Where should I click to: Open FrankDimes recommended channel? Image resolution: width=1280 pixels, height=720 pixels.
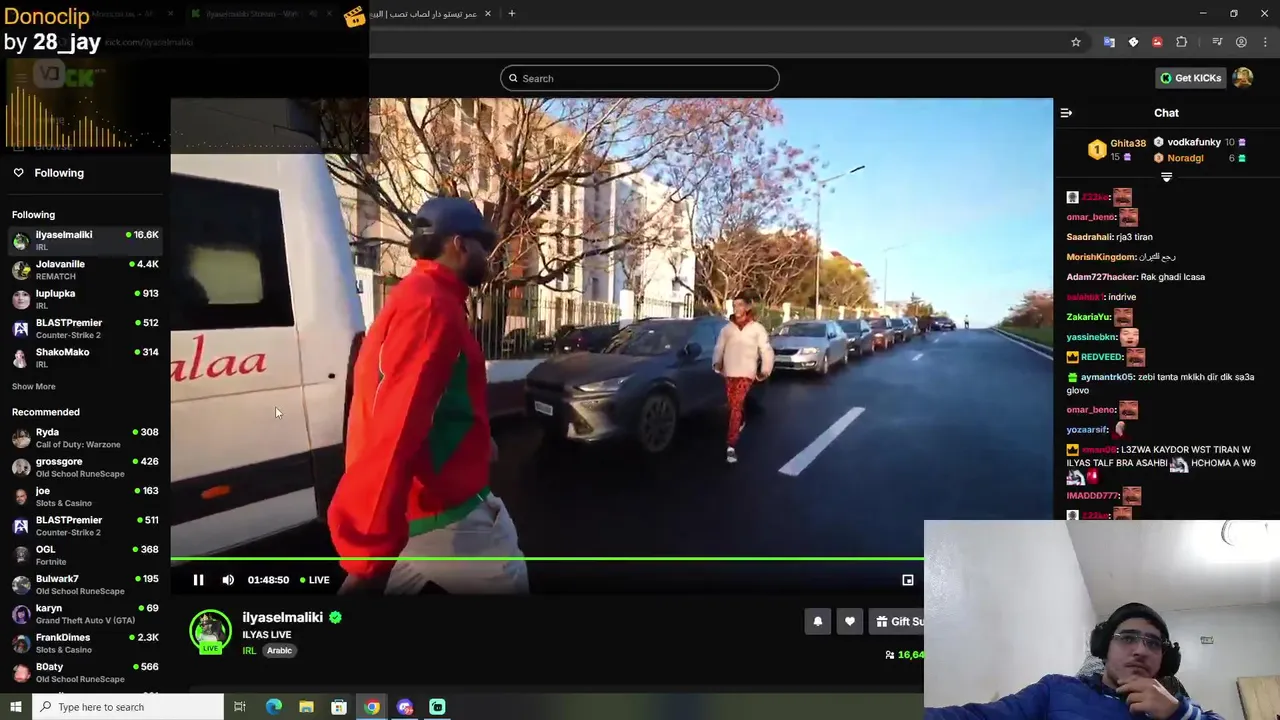(85, 643)
